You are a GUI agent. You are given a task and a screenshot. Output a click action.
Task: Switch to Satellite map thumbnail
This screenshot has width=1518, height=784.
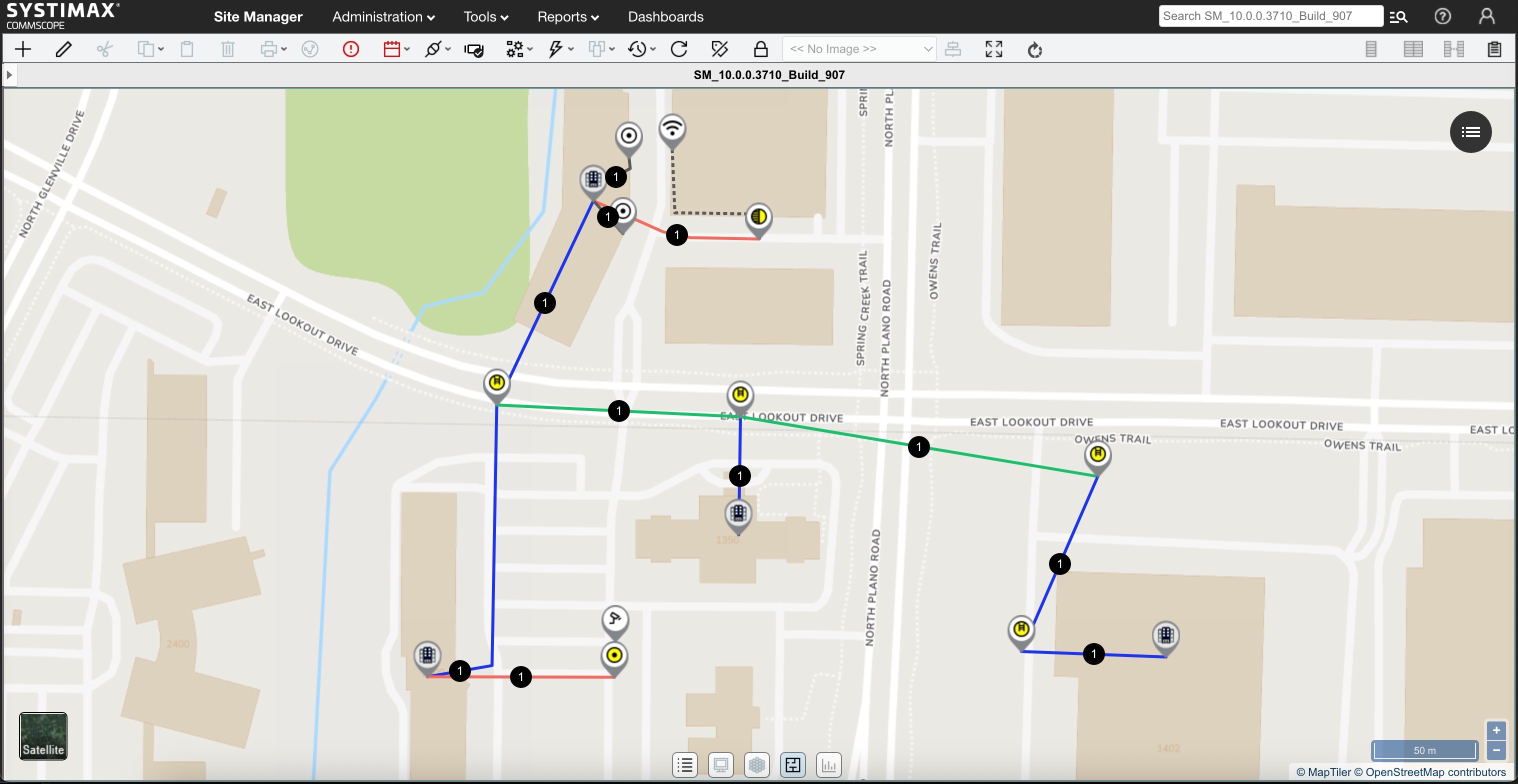tap(43, 735)
